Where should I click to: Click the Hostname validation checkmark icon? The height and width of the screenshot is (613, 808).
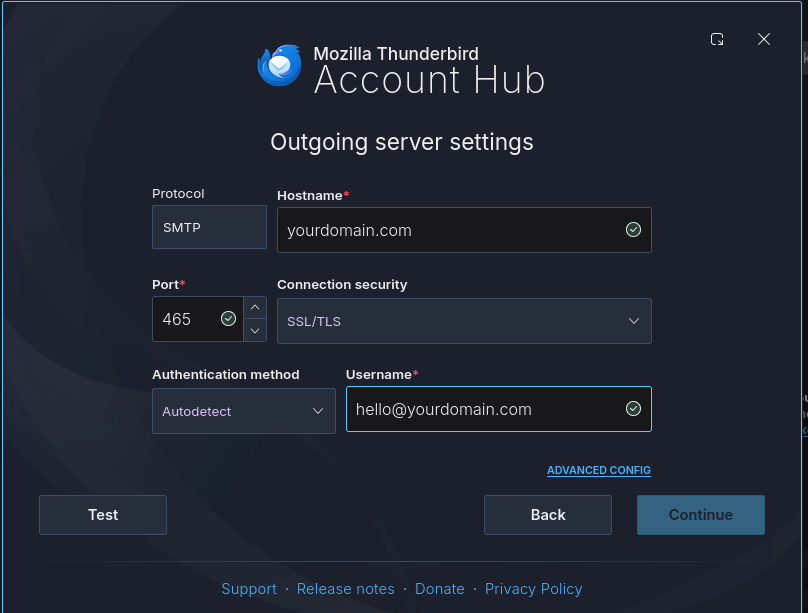point(633,230)
